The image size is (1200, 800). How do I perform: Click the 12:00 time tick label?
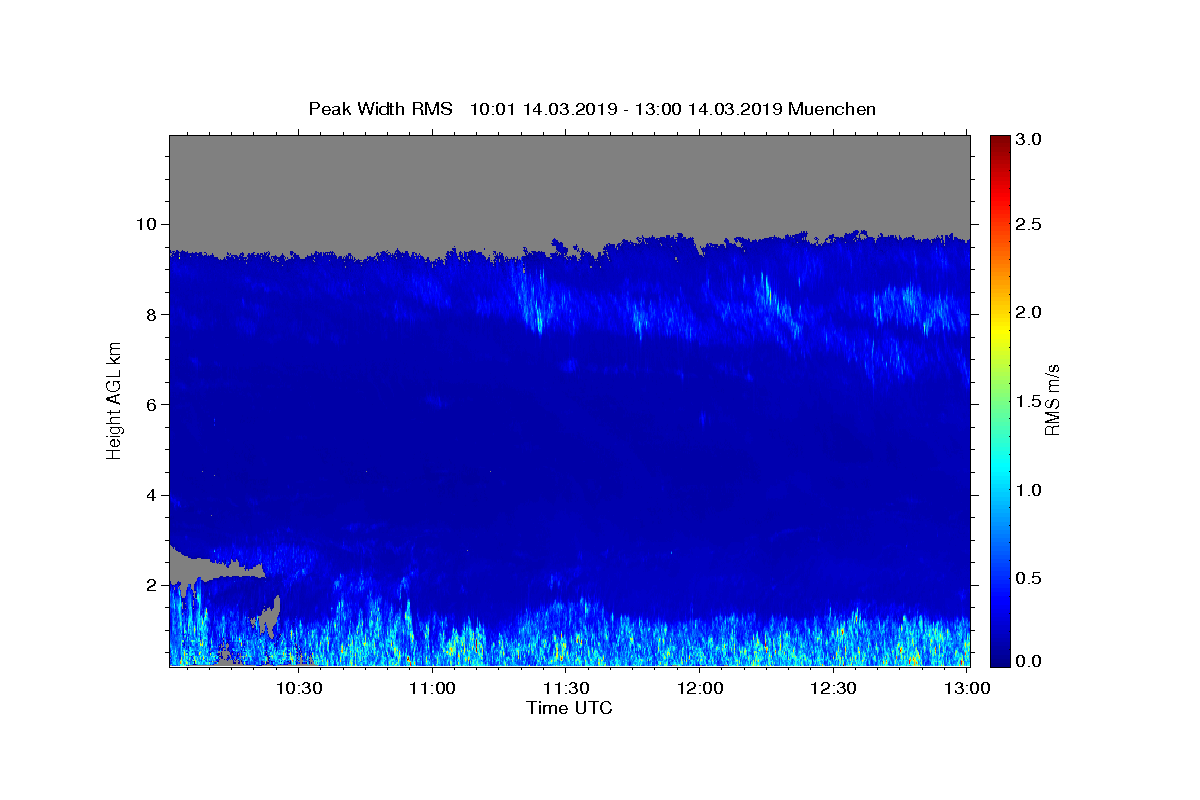(700, 689)
